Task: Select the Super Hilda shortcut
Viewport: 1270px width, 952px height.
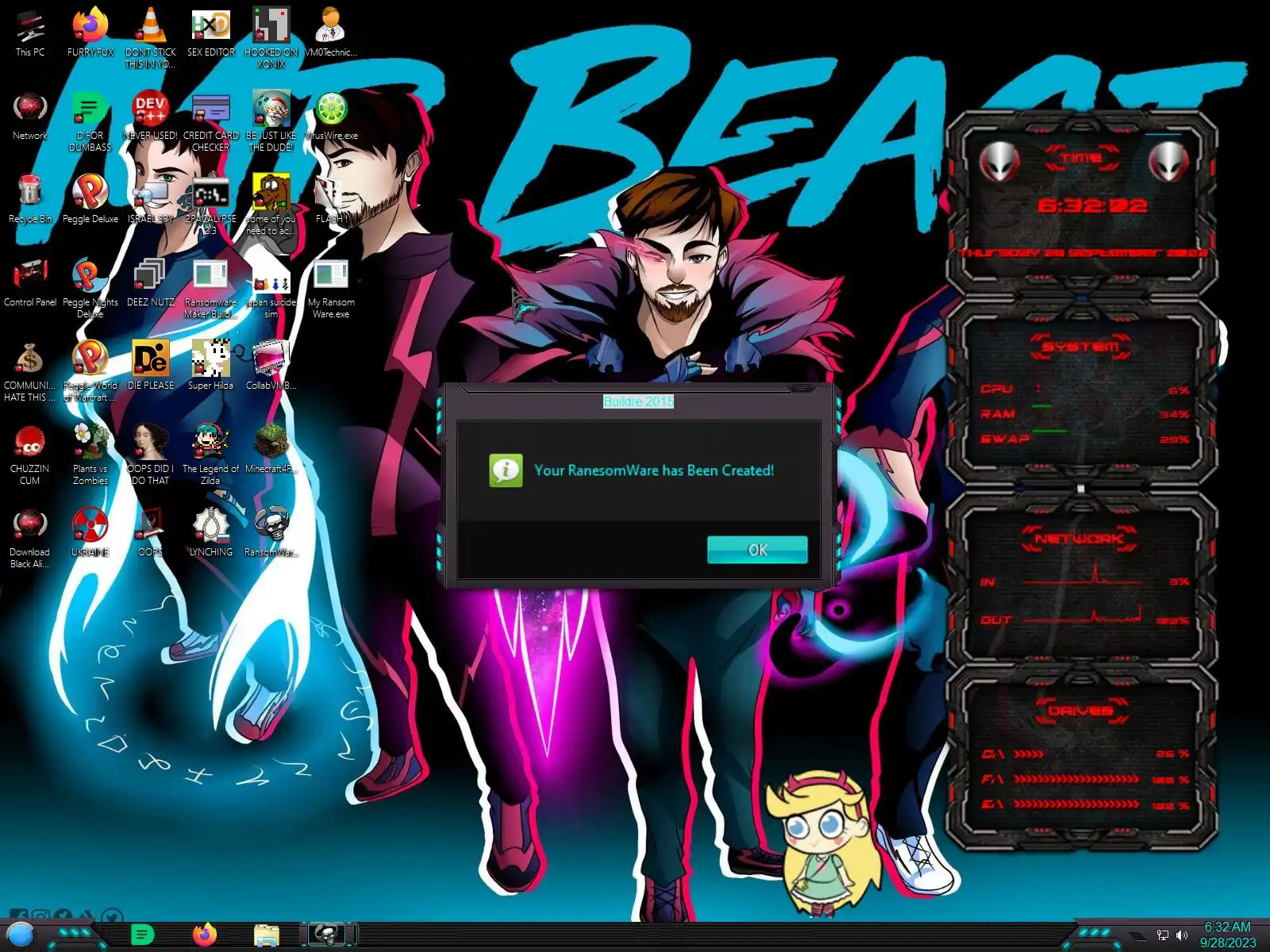Action: (211, 367)
